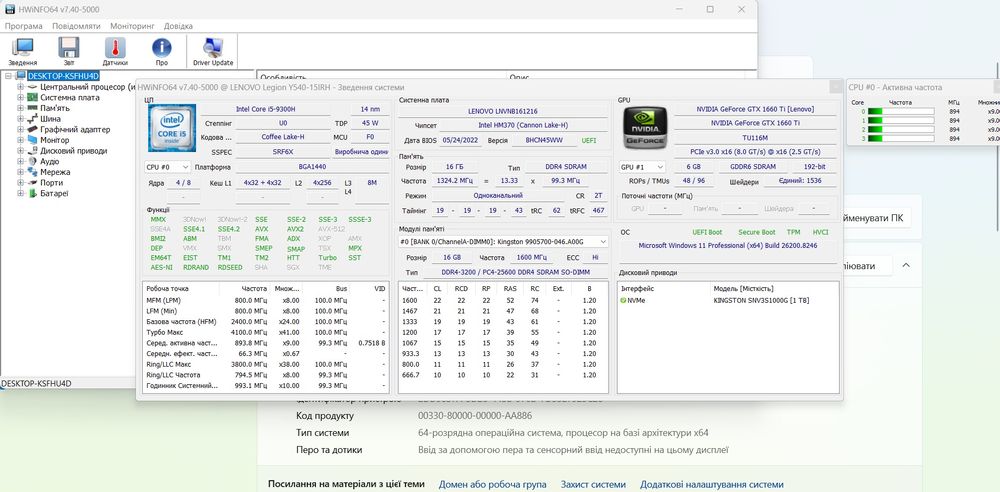The image size is (1000, 492).
Task: Click the battery icon beside Батареї
Action: (x=32, y=193)
